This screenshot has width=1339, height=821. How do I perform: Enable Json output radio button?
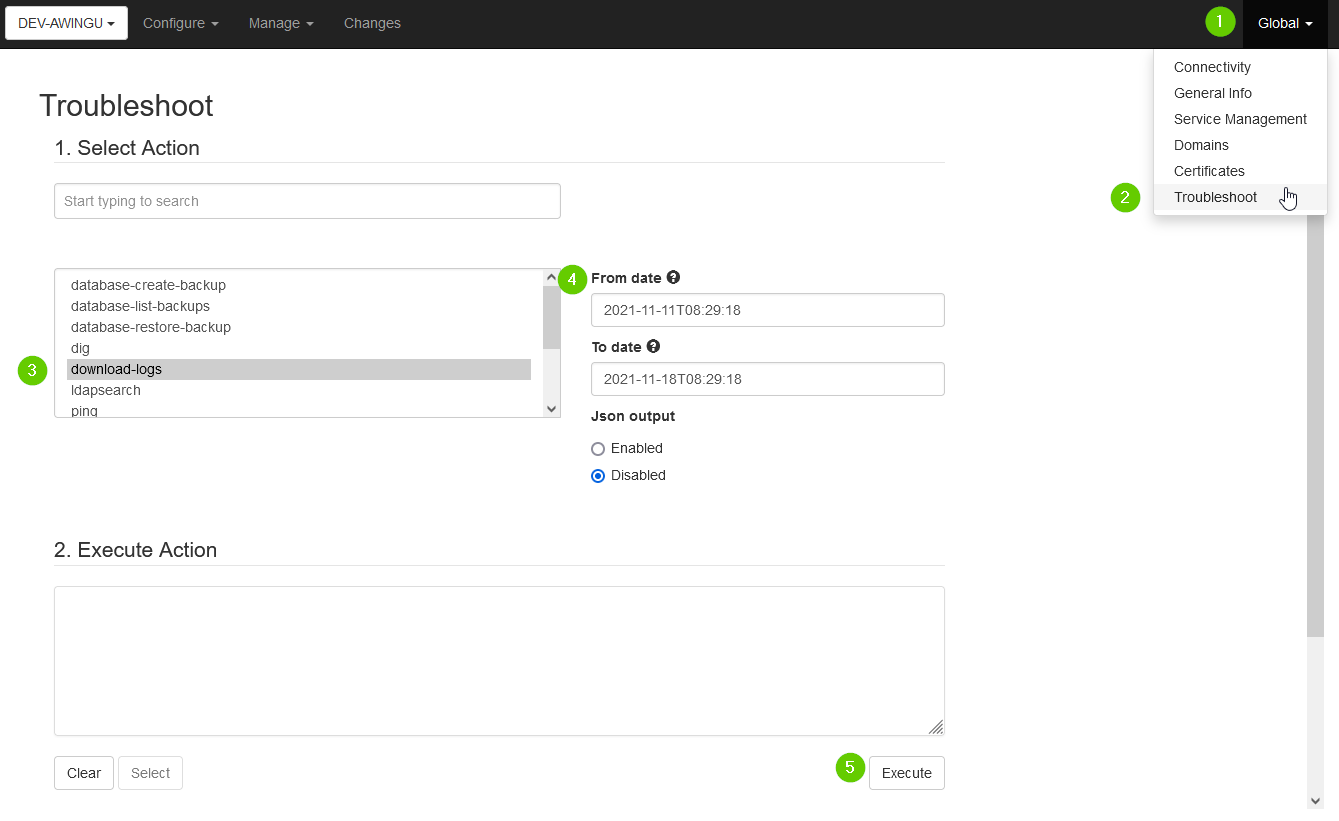pos(598,449)
